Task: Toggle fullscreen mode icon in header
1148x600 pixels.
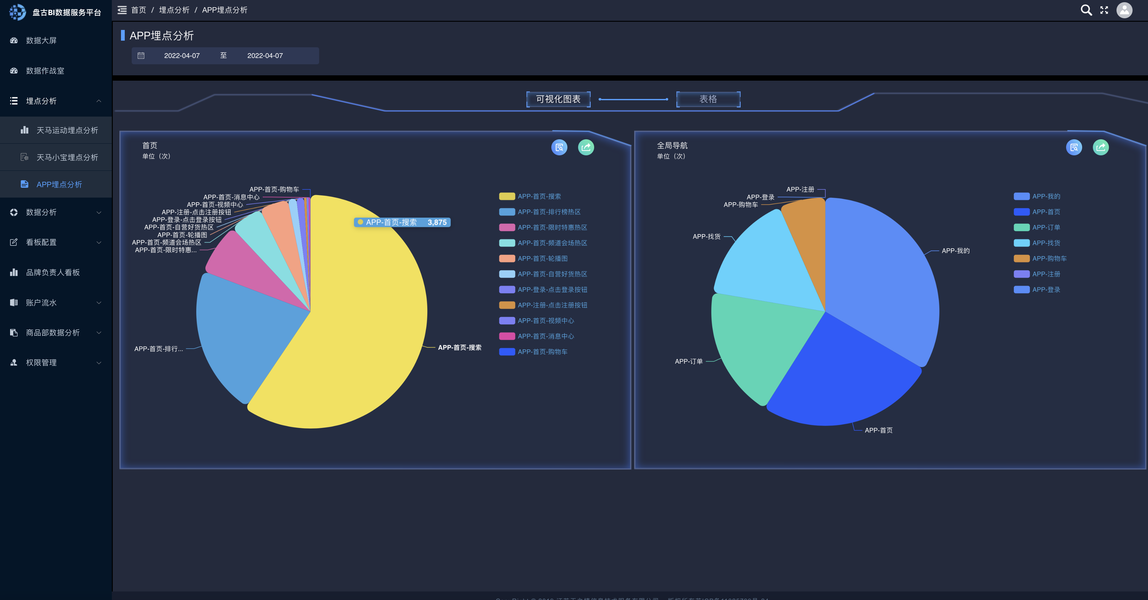Action: pos(1104,10)
